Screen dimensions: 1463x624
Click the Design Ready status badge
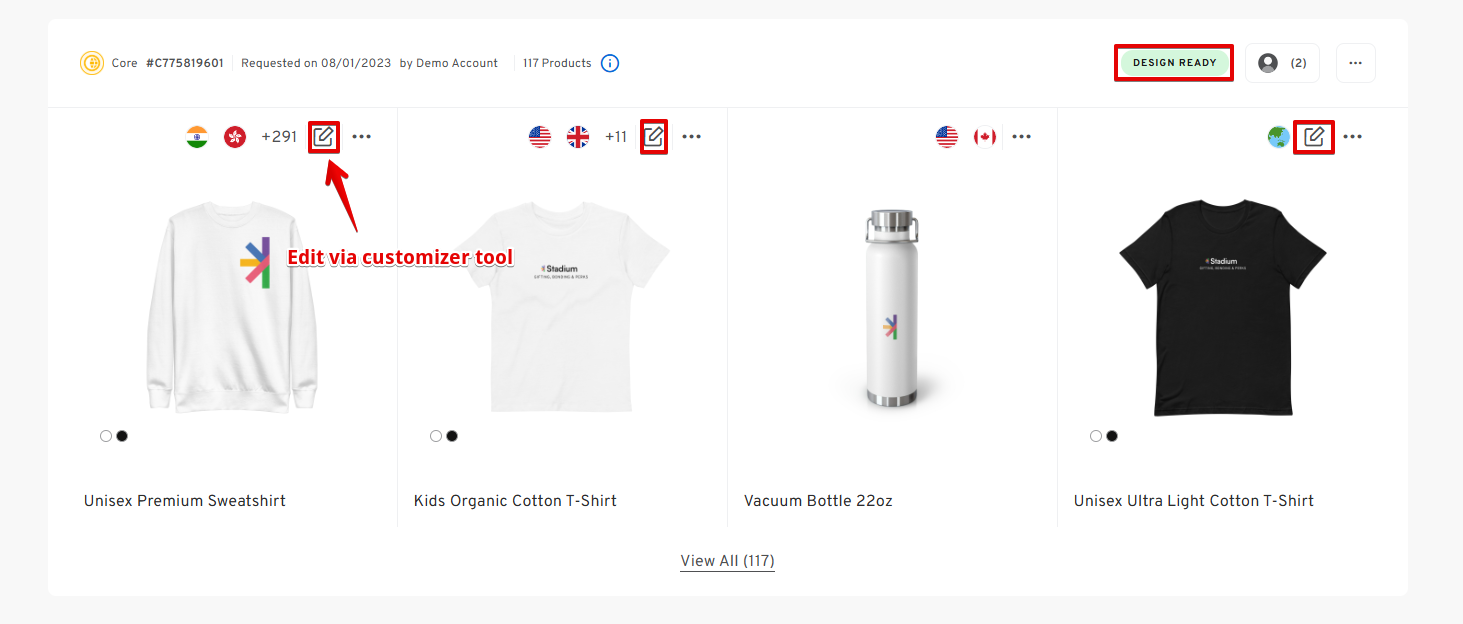pyautogui.click(x=1174, y=63)
